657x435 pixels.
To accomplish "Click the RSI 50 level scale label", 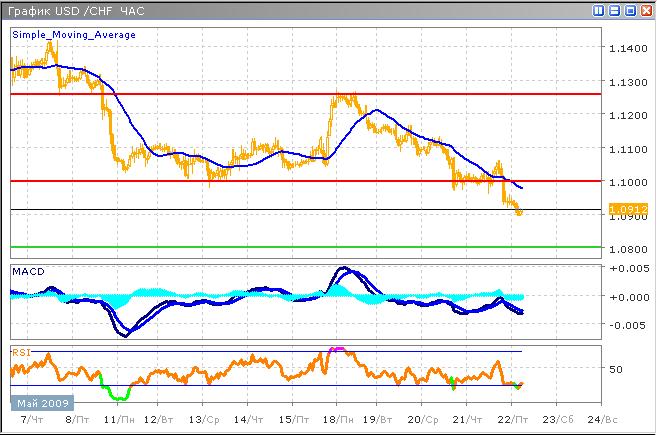I will (617, 369).
